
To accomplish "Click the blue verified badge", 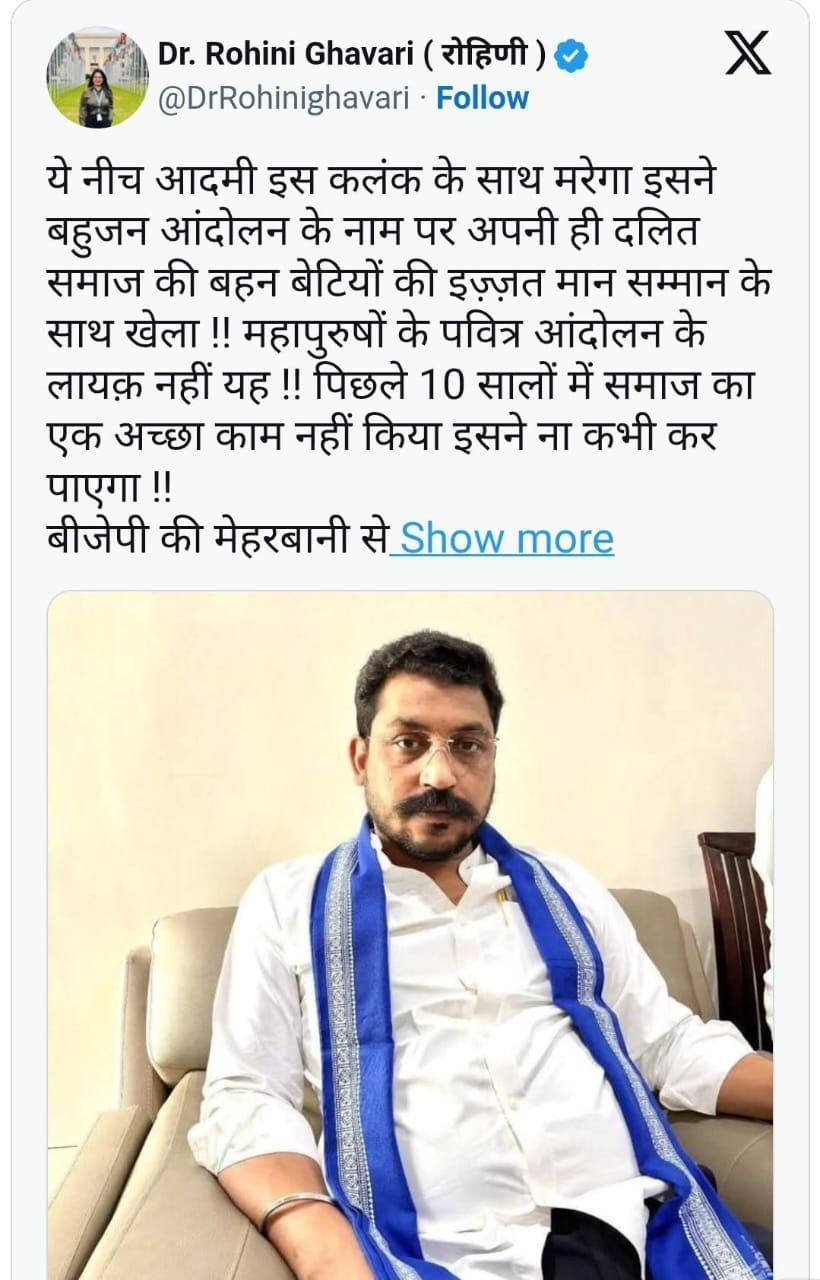I will point(571,57).
